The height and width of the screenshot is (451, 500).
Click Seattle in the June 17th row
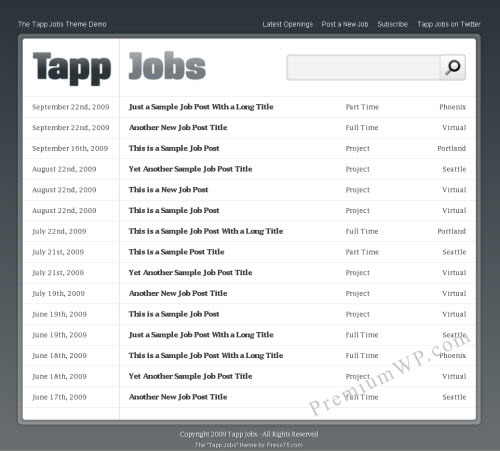tap(454, 397)
